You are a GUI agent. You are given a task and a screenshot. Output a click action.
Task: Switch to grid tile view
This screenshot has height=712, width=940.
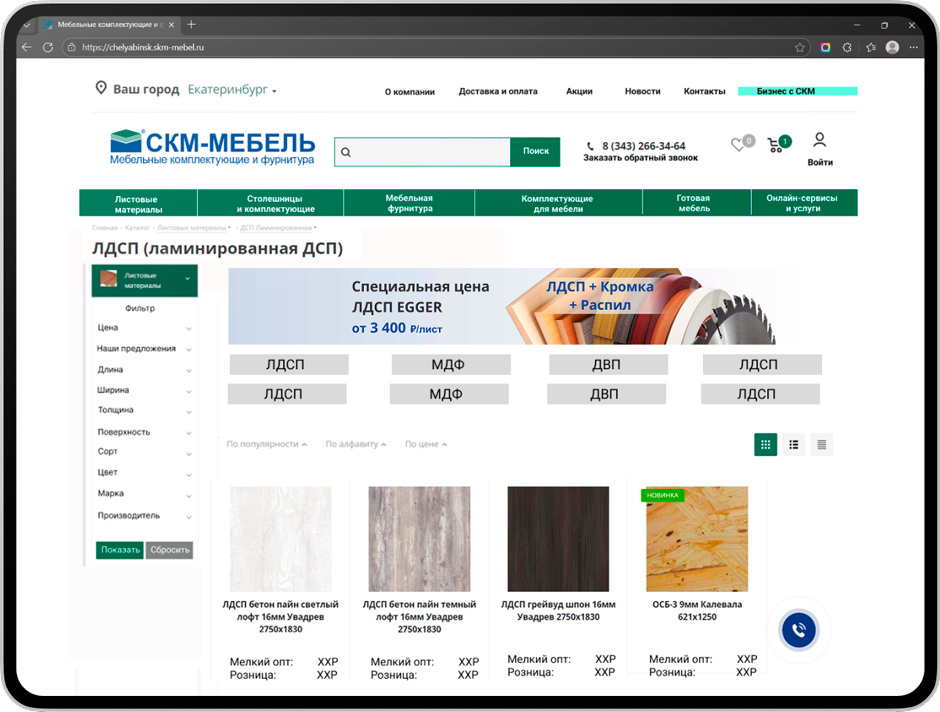click(765, 445)
